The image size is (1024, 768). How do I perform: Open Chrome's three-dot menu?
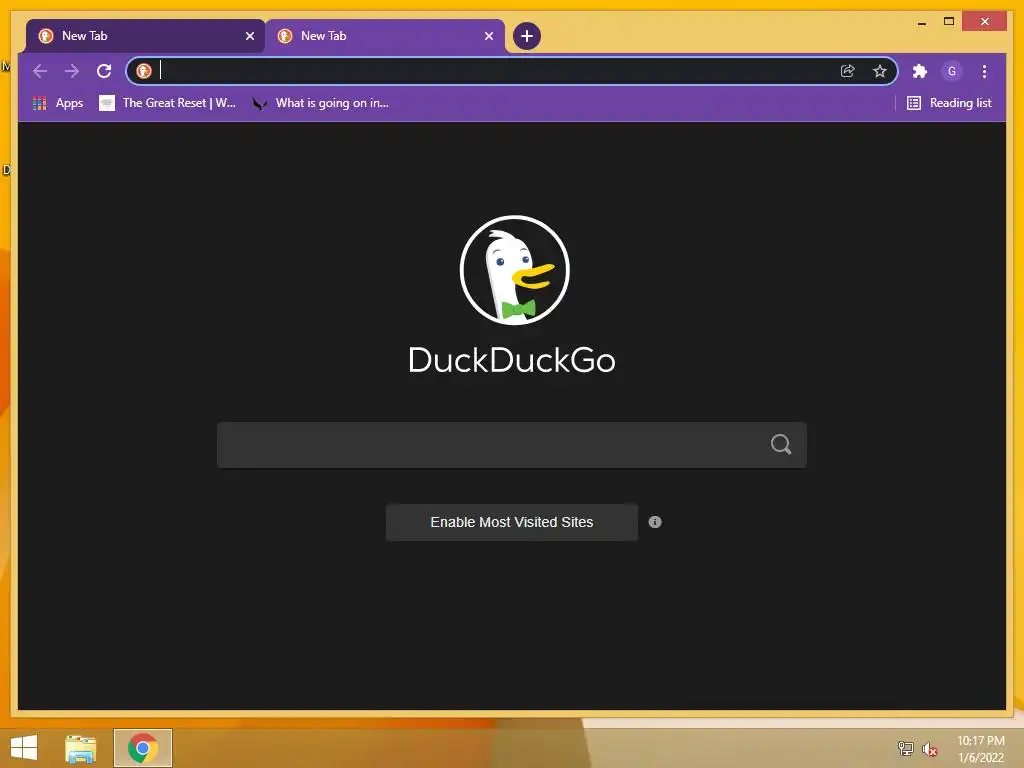984,71
